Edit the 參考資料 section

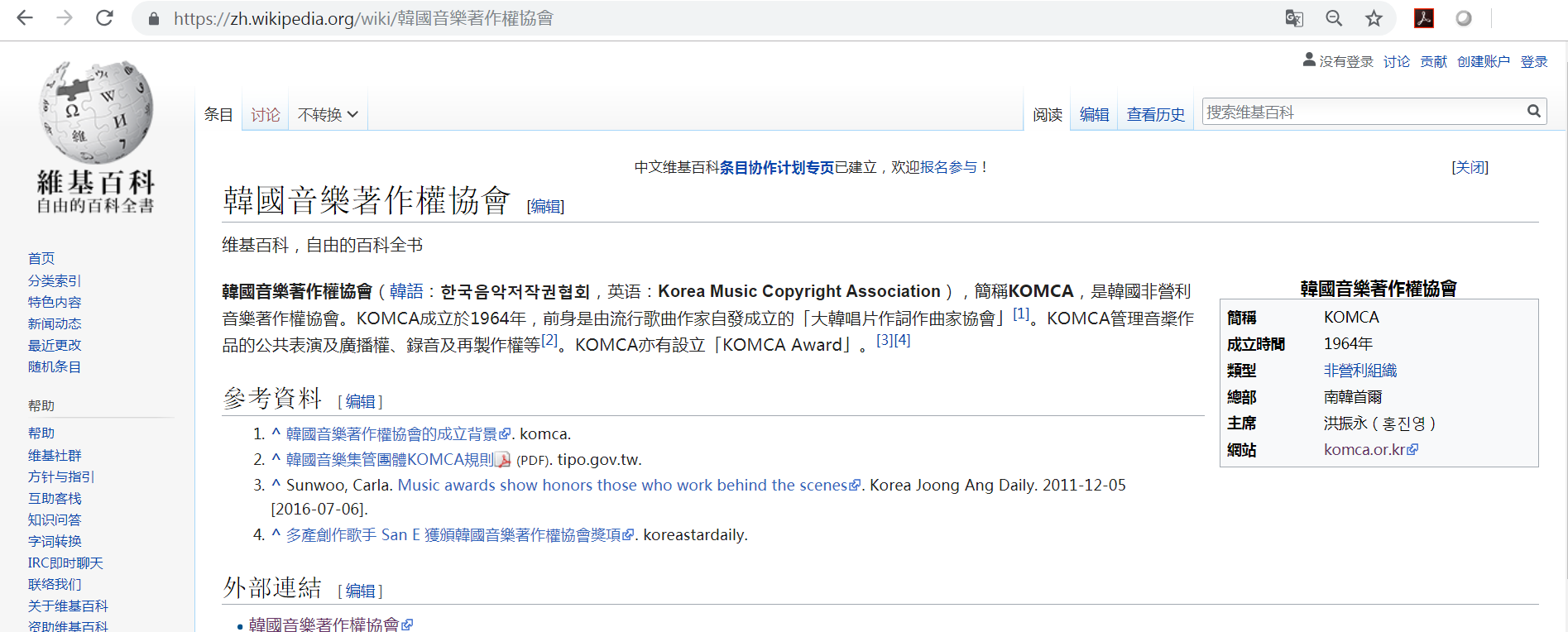point(361,401)
